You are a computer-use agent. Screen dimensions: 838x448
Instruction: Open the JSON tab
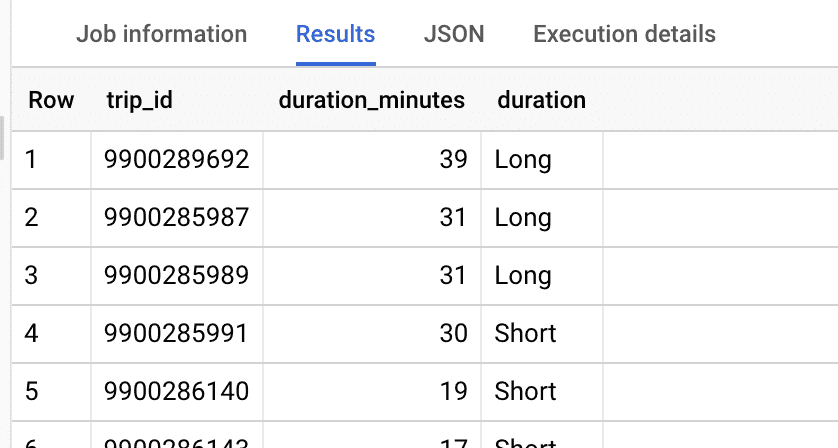pos(454,34)
